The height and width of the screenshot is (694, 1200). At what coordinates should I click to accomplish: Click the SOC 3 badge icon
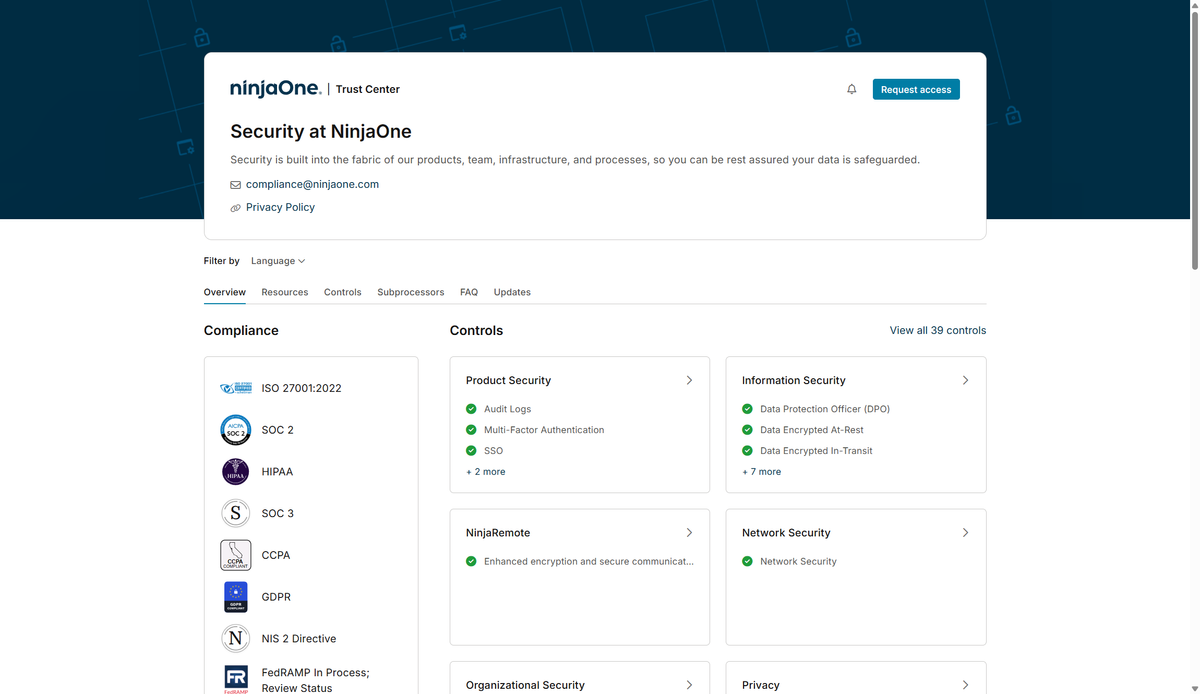[x=236, y=513]
